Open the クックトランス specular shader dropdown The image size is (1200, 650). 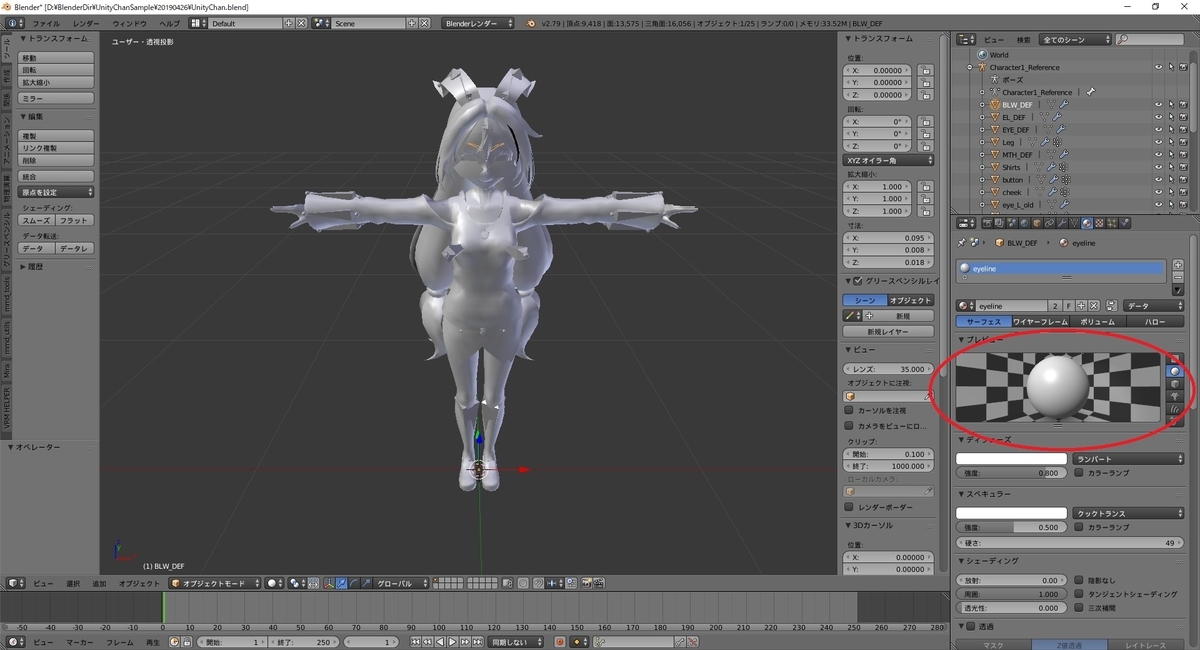(1128, 513)
